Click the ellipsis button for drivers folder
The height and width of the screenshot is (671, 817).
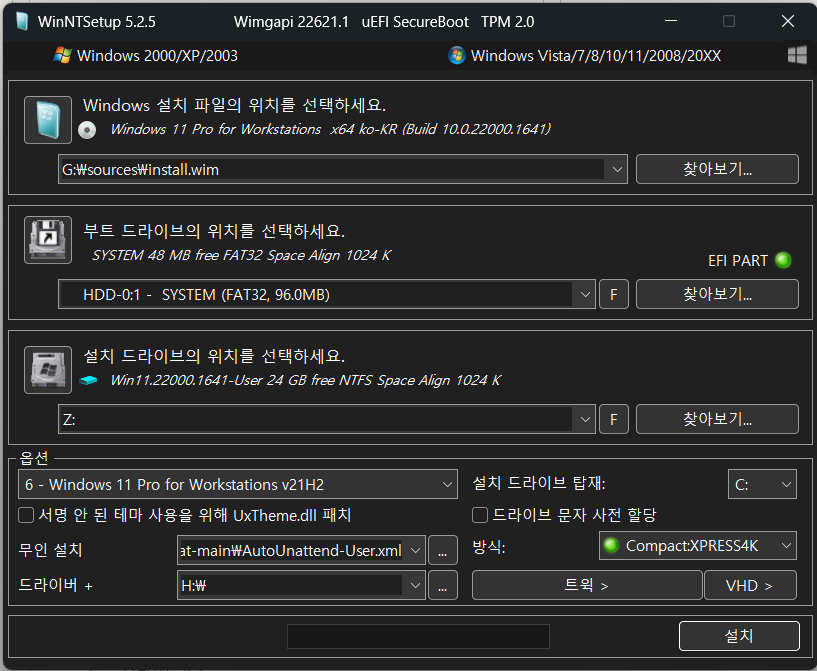point(443,586)
